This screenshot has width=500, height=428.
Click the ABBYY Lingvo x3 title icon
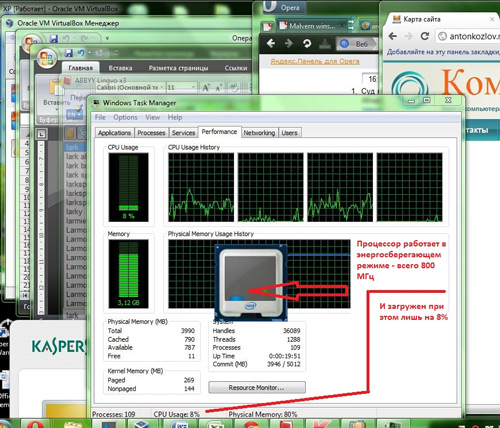click(x=68, y=80)
